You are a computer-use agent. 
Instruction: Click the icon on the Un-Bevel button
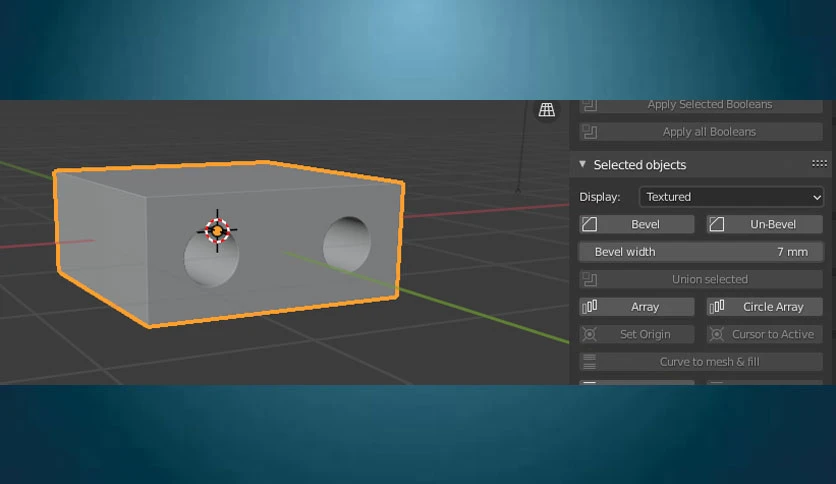(x=717, y=224)
